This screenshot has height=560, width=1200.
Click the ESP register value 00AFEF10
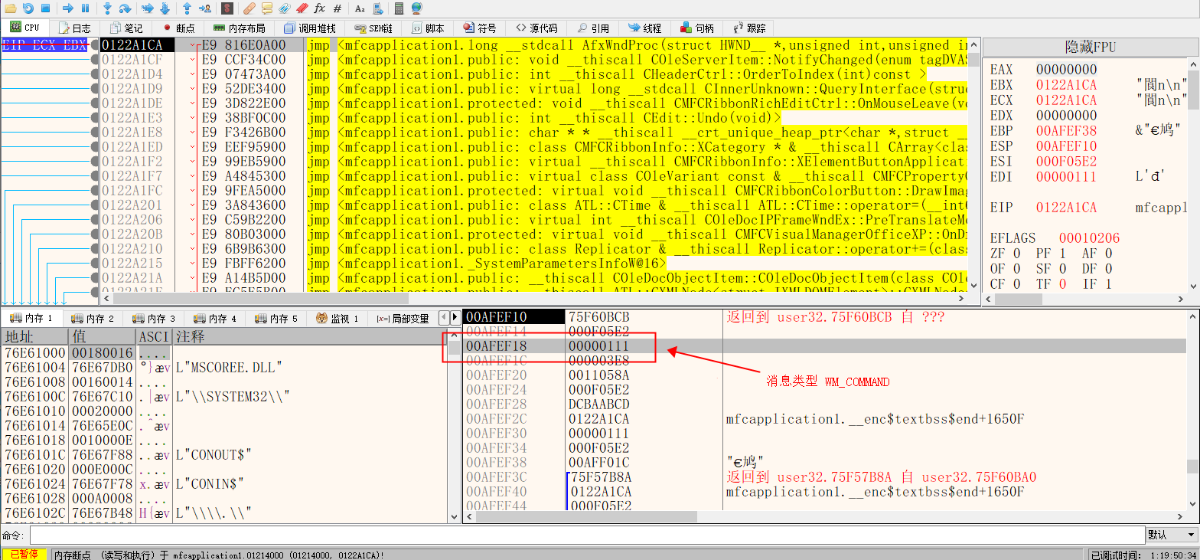(x=1066, y=144)
